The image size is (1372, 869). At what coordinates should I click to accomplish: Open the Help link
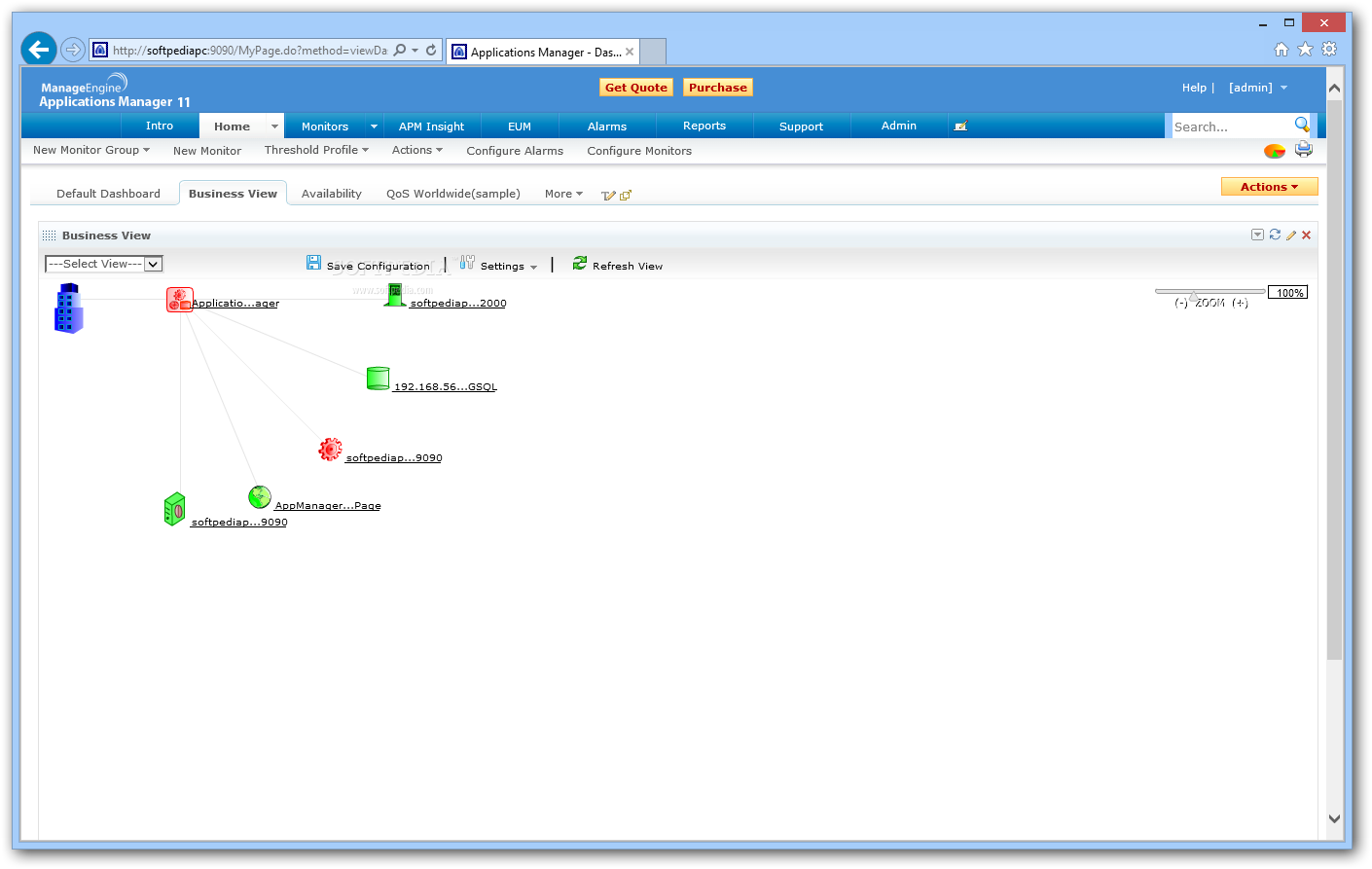(1194, 88)
